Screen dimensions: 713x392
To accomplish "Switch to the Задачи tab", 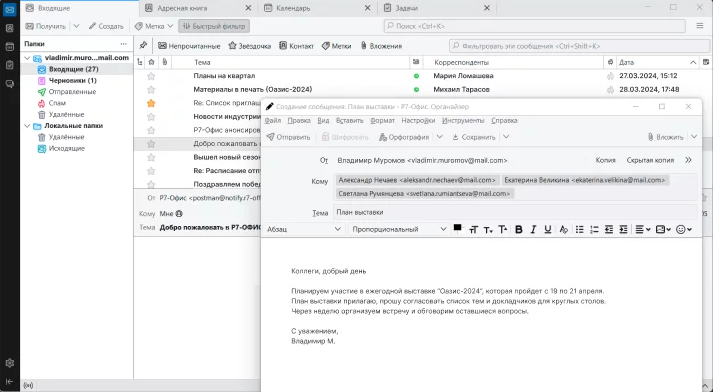I will pyautogui.click(x=407, y=8).
